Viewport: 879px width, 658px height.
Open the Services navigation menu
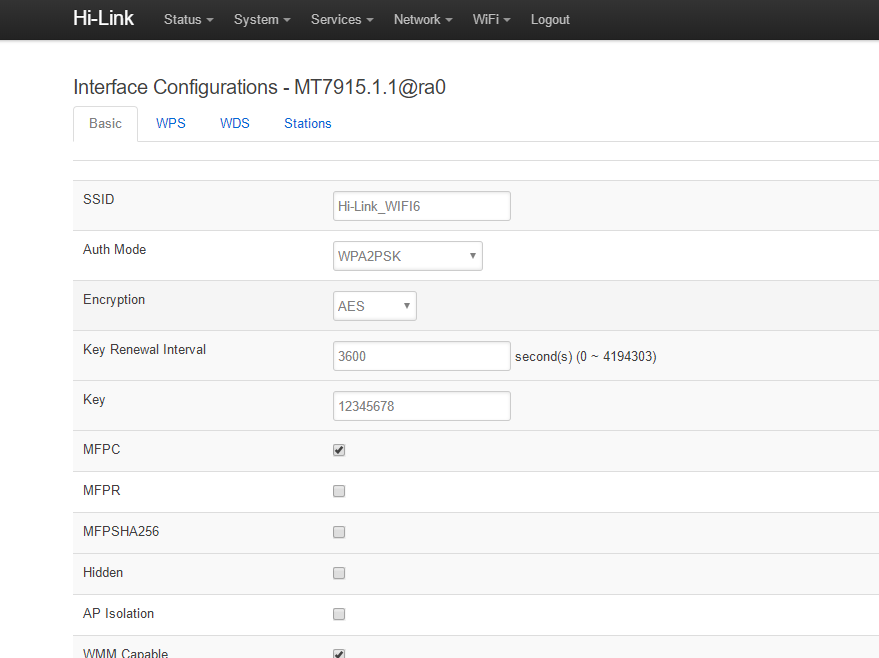pos(342,20)
